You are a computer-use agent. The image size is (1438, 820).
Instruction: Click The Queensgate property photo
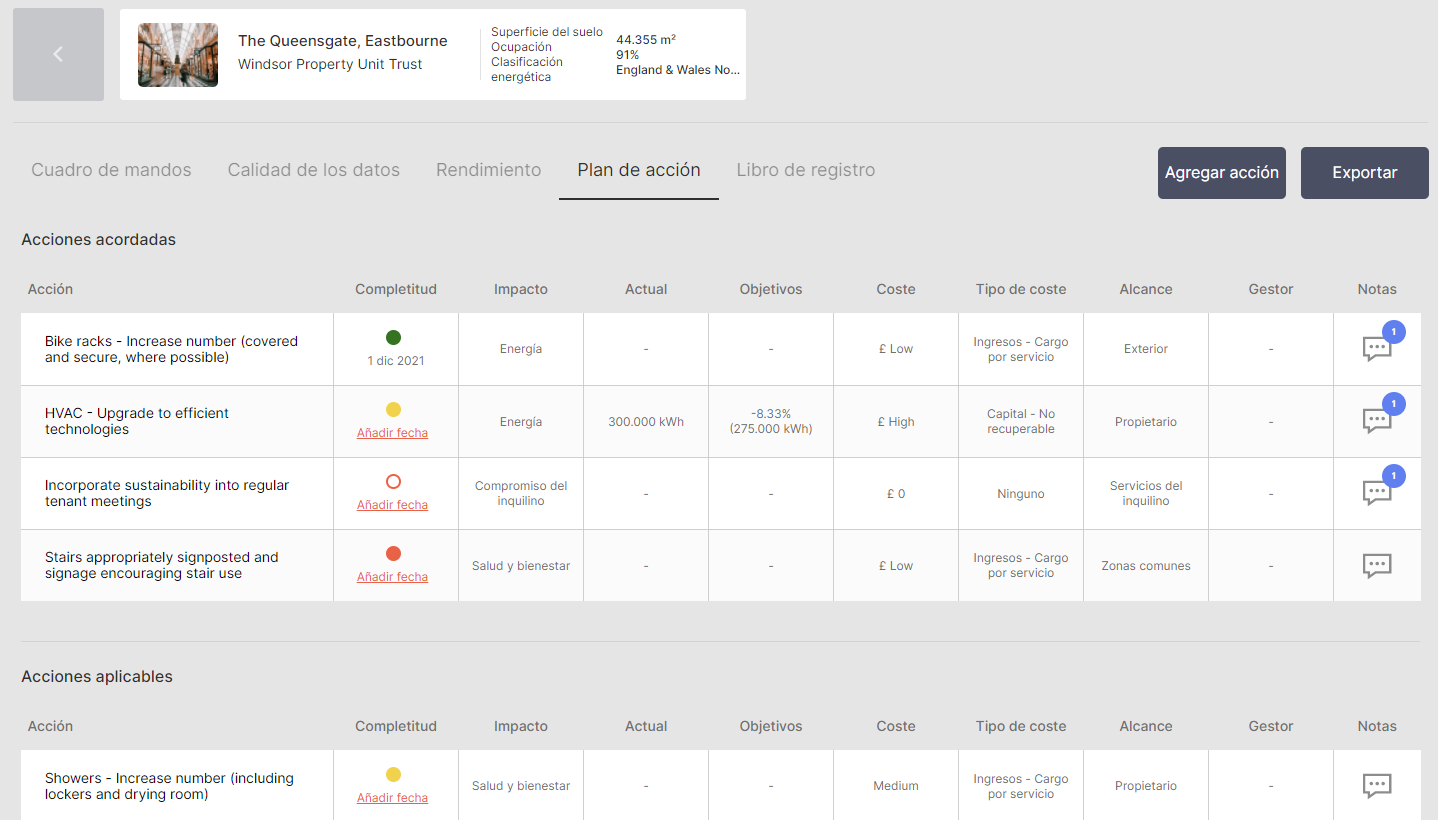click(178, 54)
